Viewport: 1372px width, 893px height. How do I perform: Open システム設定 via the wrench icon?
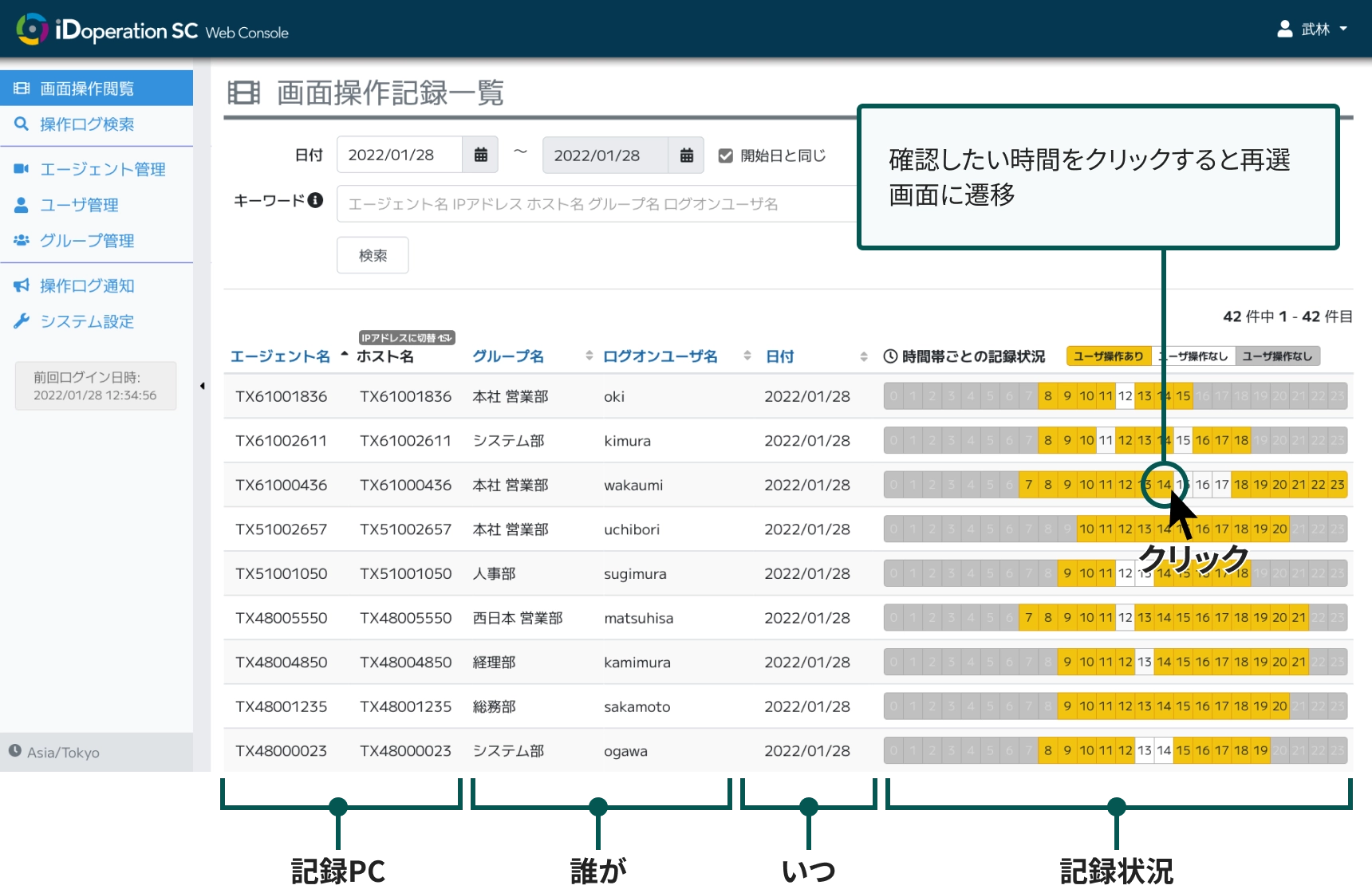click(x=22, y=321)
